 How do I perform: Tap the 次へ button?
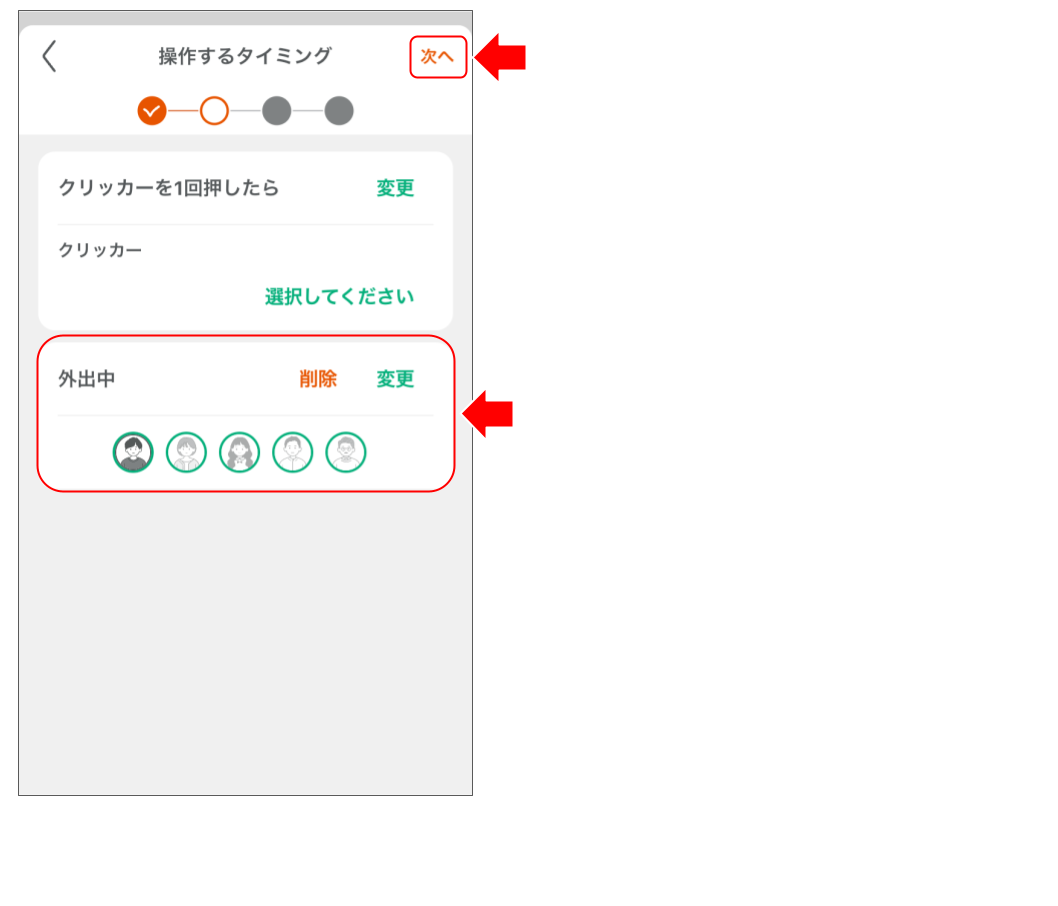[x=437, y=57]
